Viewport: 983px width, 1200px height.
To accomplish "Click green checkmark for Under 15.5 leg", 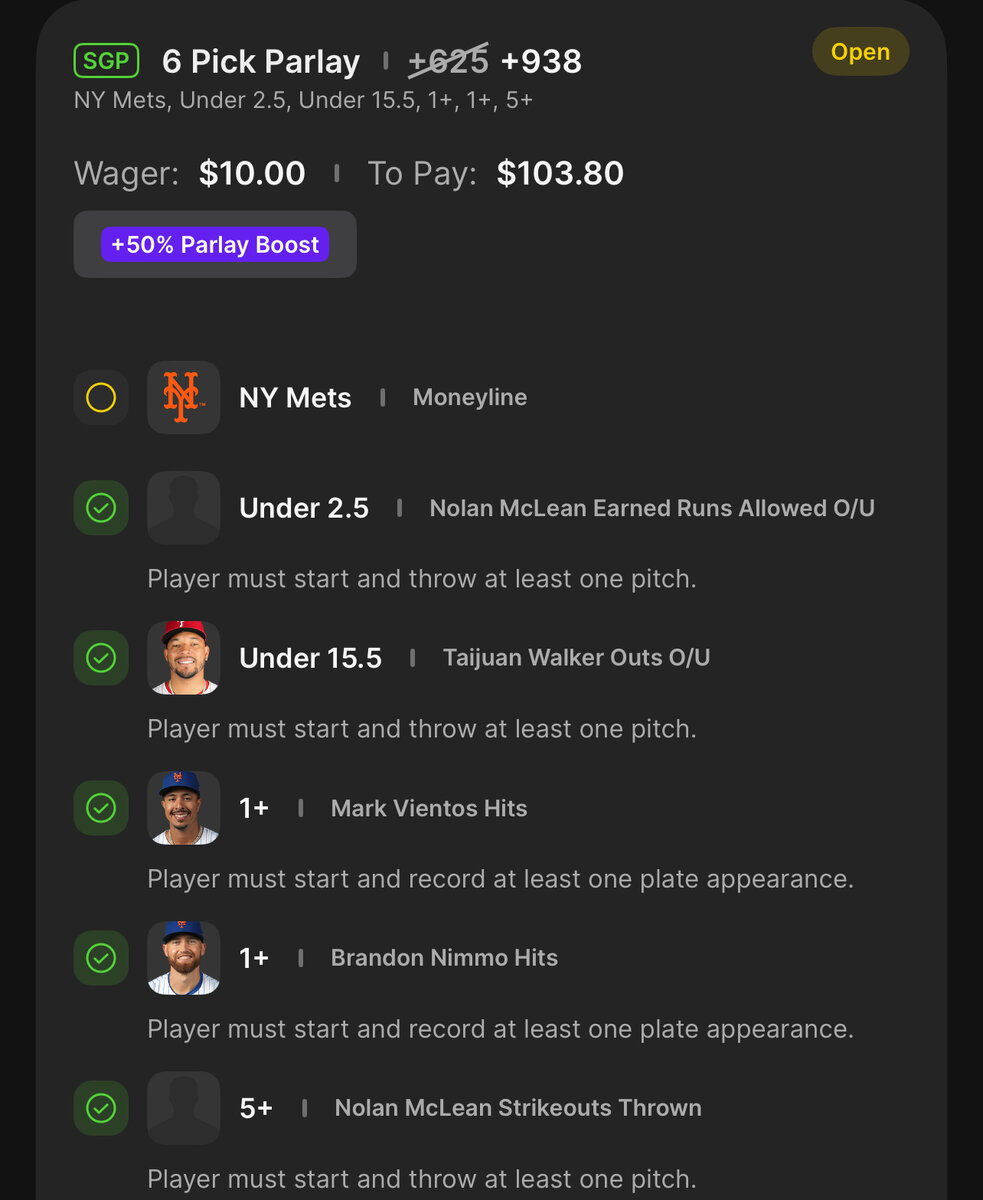I will point(101,658).
